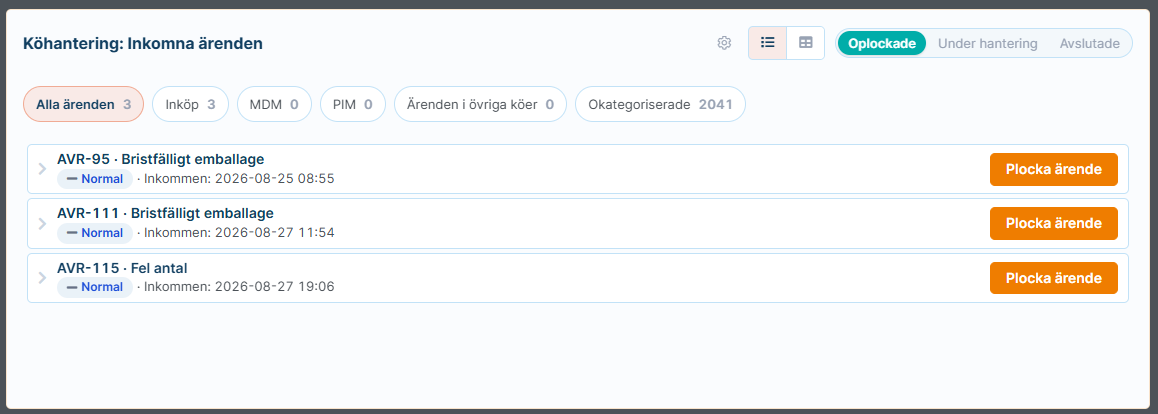The height and width of the screenshot is (414, 1158).
Task: Expand the AVR-115 case chevron
Action: pyautogui.click(x=42, y=278)
